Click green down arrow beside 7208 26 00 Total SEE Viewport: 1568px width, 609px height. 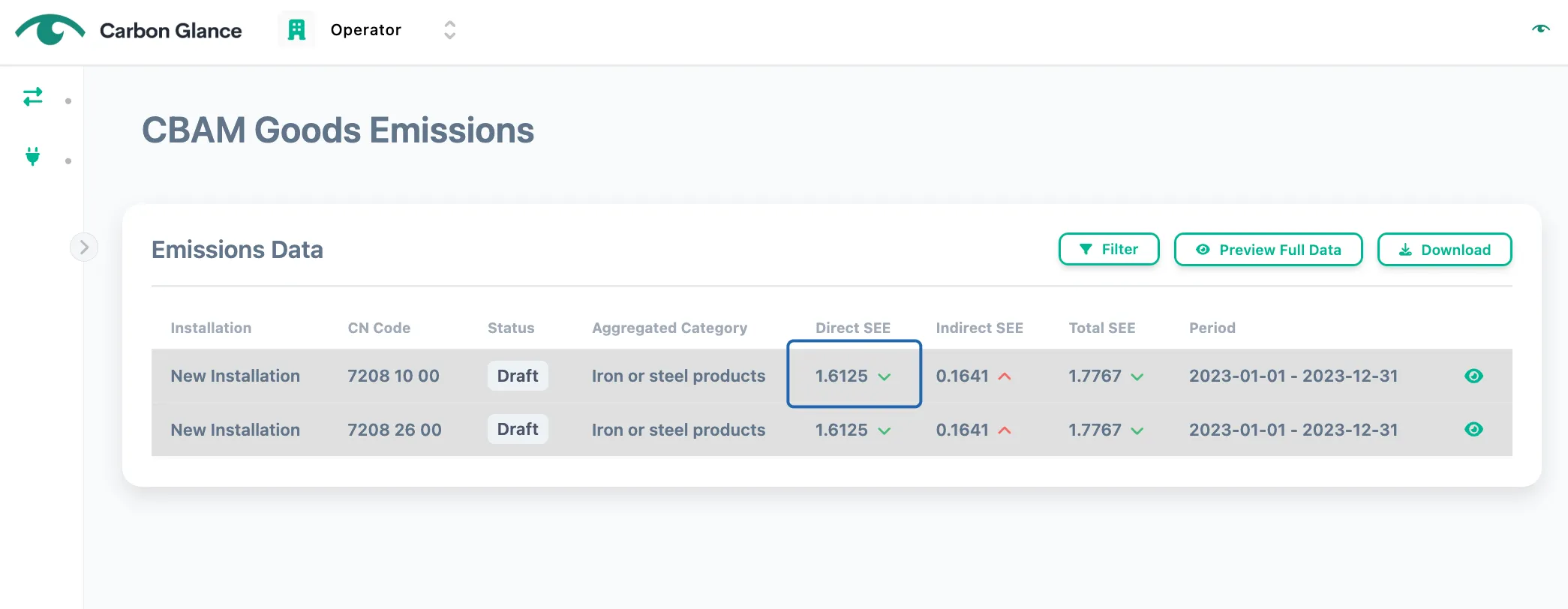coord(1137,431)
